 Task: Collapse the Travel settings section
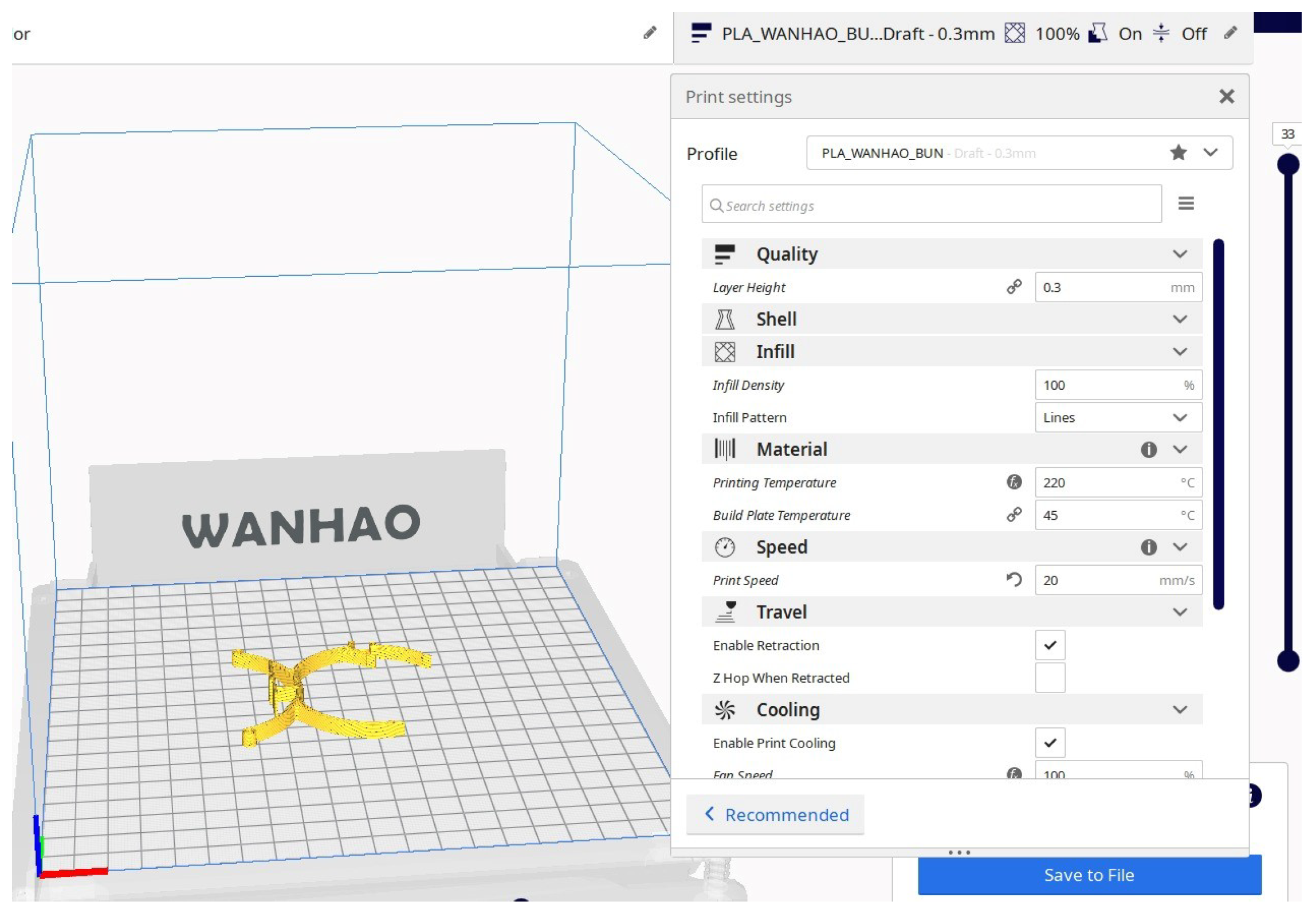(x=1180, y=612)
